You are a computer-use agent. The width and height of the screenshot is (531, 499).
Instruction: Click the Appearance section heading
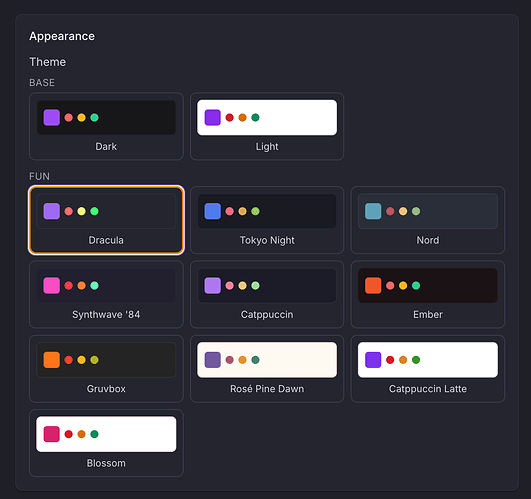62,36
